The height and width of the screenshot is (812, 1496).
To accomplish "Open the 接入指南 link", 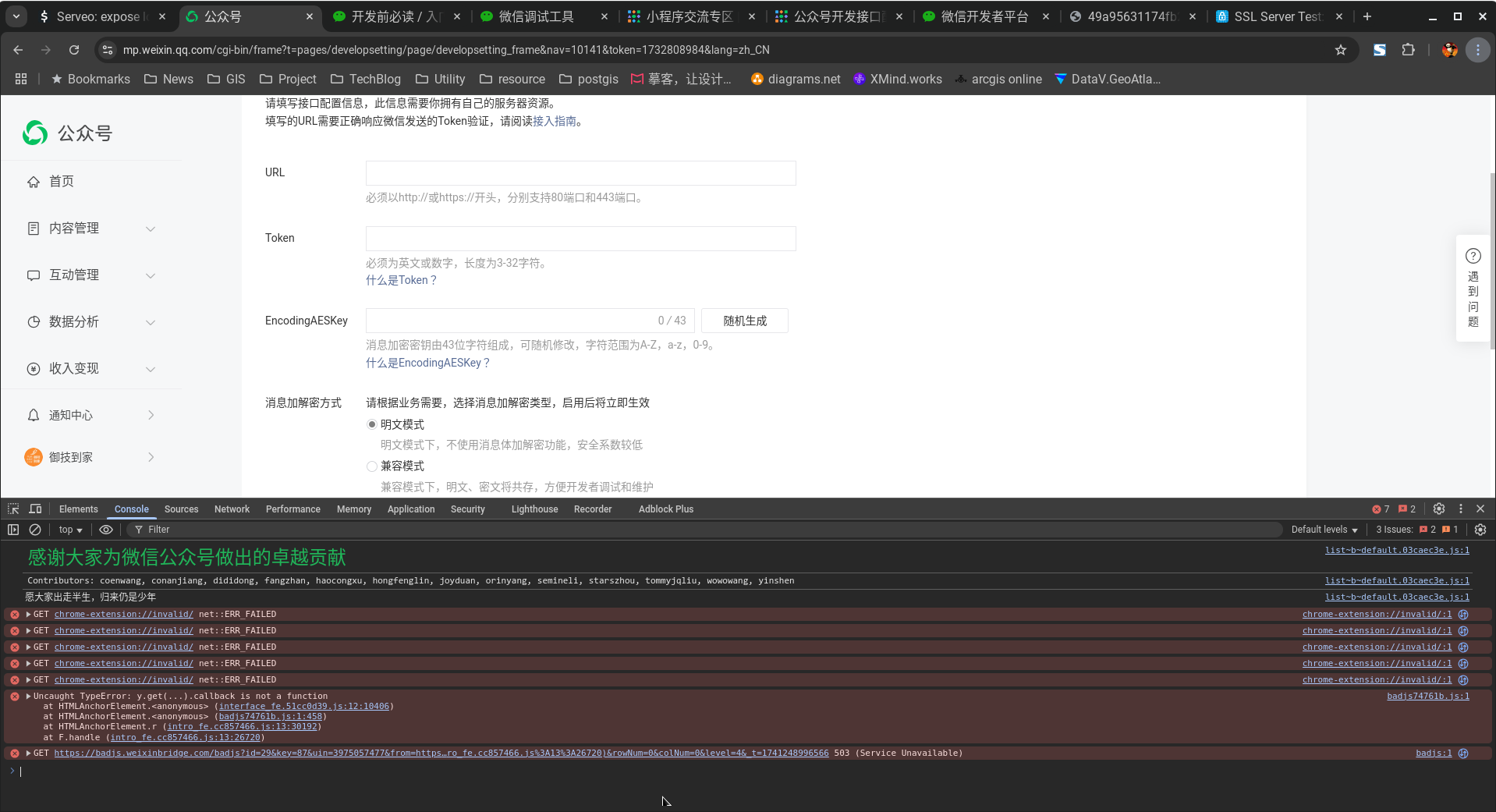I will 555,121.
